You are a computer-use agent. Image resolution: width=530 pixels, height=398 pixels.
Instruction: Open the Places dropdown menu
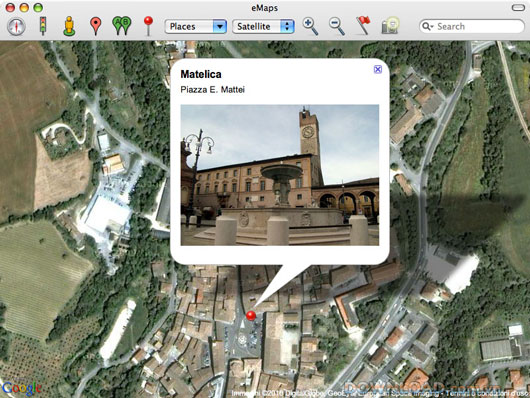(x=196, y=26)
